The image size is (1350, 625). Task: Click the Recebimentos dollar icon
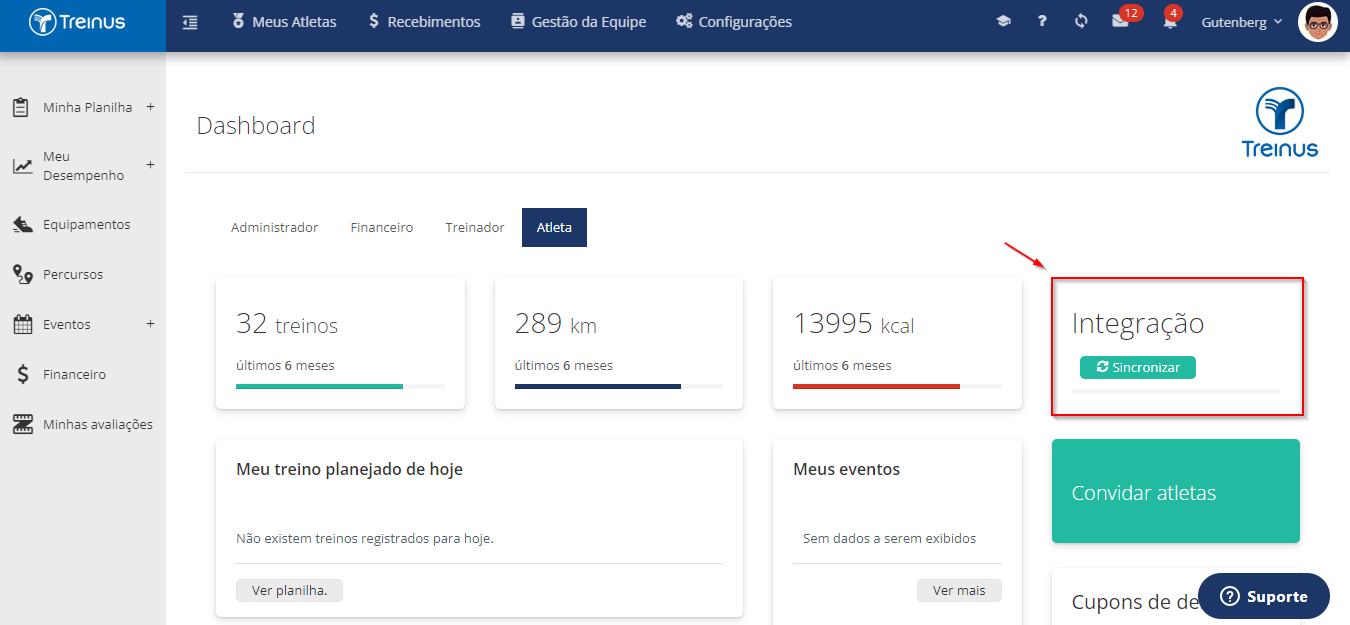coord(373,21)
